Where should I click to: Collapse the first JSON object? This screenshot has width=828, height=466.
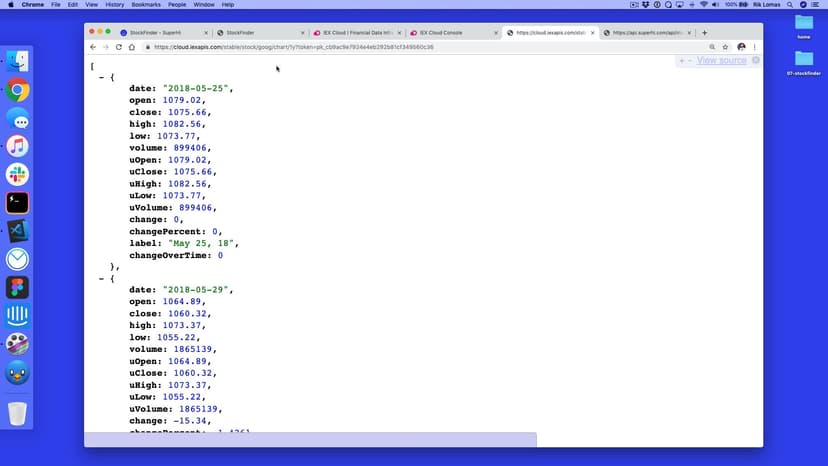pyautogui.click(x=101, y=77)
